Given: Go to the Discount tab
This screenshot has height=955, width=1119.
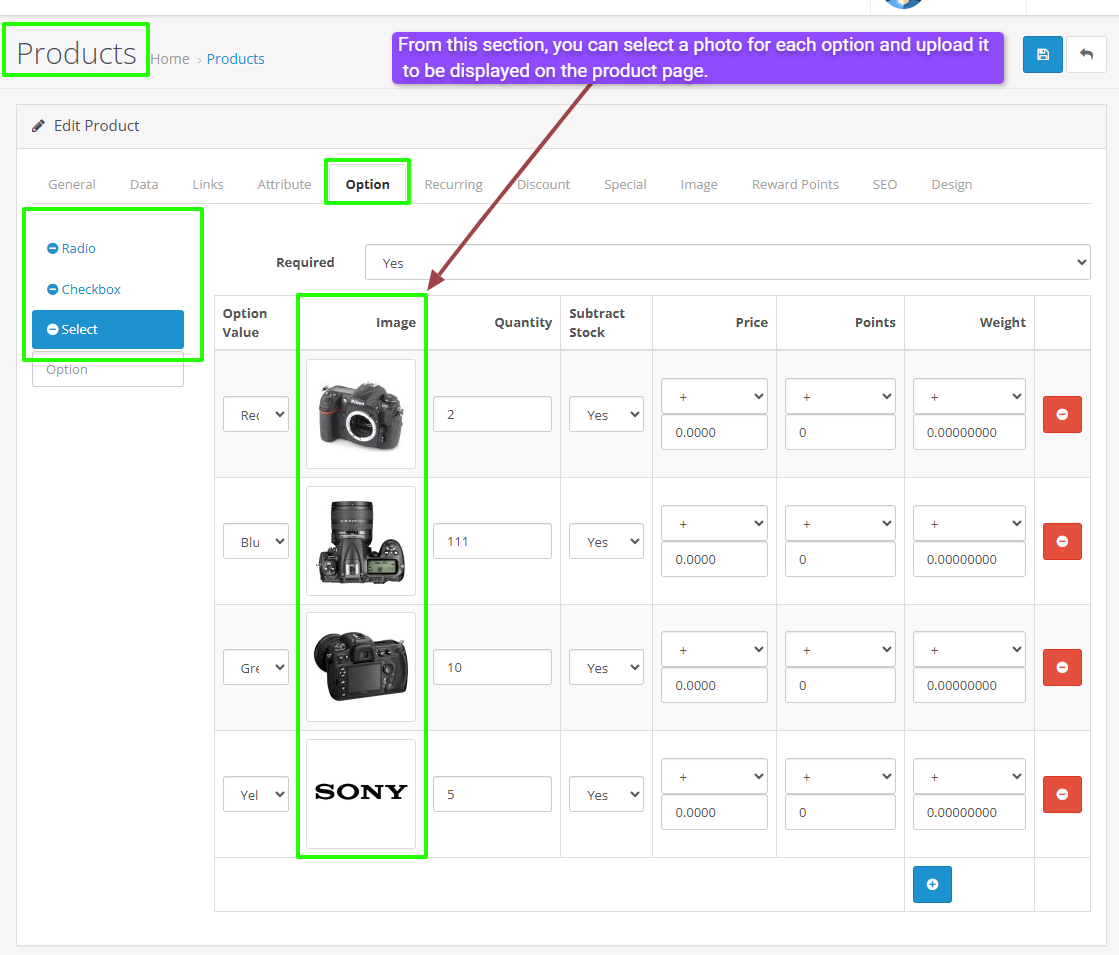Looking at the screenshot, I should 543,184.
